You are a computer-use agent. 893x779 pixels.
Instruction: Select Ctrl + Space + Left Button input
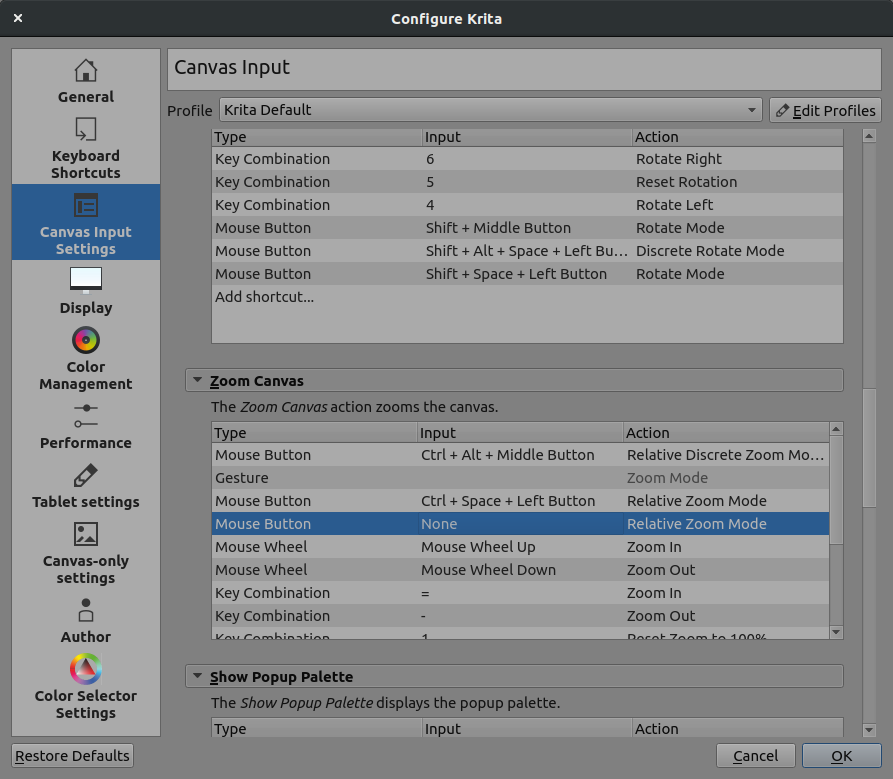click(521, 501)
